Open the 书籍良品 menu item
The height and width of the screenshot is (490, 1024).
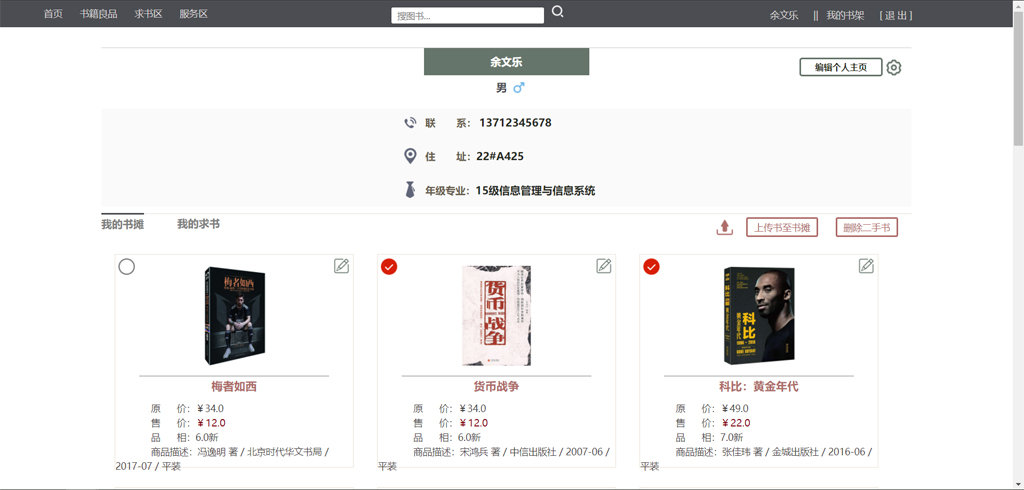pyautogui.click(x=99, y=14)
